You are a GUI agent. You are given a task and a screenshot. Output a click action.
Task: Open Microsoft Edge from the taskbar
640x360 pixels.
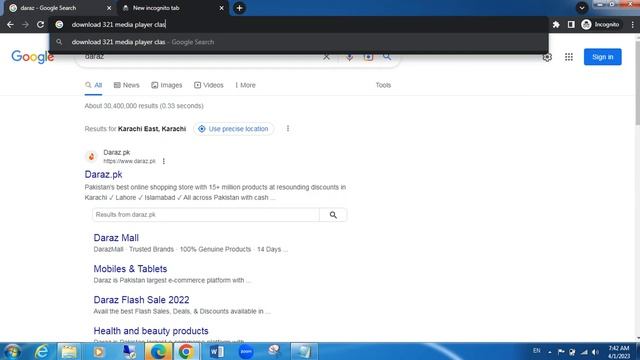158,351
